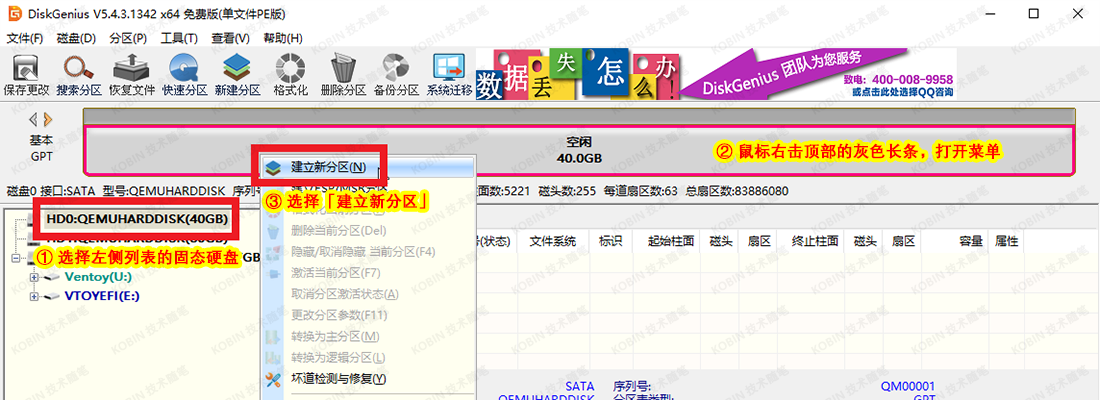The width and height of the screenshot is (1100, 400).
Task: Click the QQ咨询 link in banner
Action: click(902, 92)
